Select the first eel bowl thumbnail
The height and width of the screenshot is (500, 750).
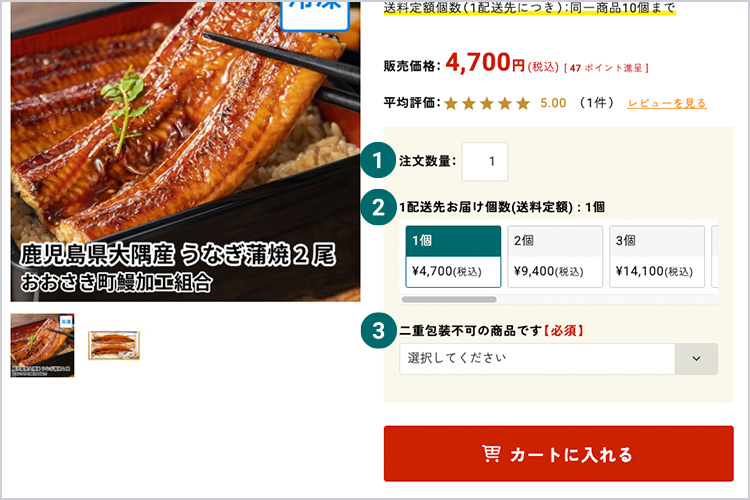[x=43, y=345]
